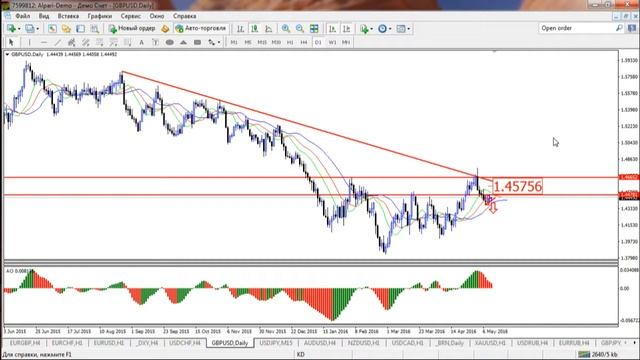Viewport: 640px width, 360px height.
Task: Expand the New Chart dropdown arrow
Action: point(19,29)
